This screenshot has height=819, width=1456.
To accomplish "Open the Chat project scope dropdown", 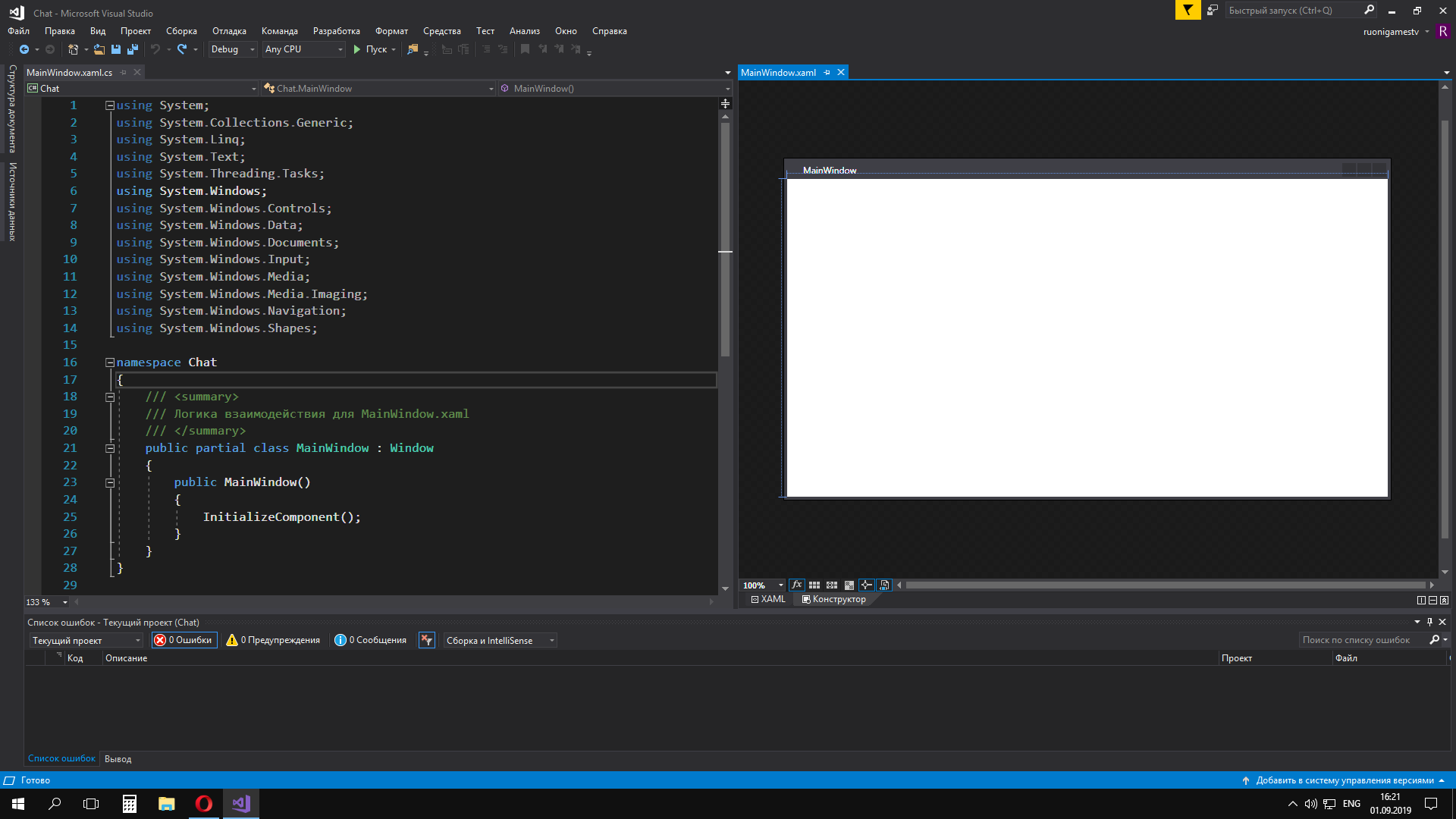I will [x=142, y=89].
